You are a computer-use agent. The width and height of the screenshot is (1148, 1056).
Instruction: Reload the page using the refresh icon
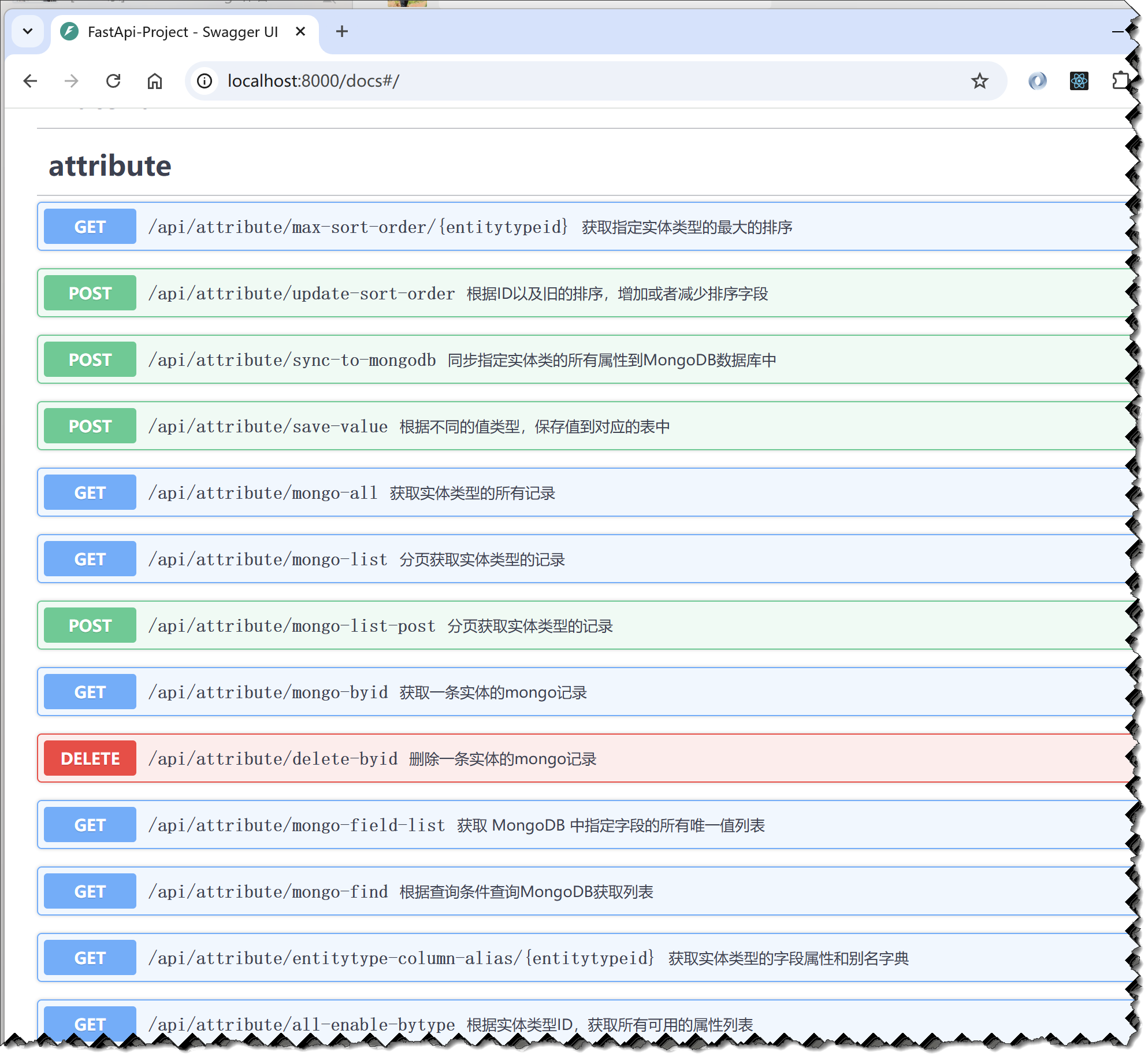coord(113,81)
